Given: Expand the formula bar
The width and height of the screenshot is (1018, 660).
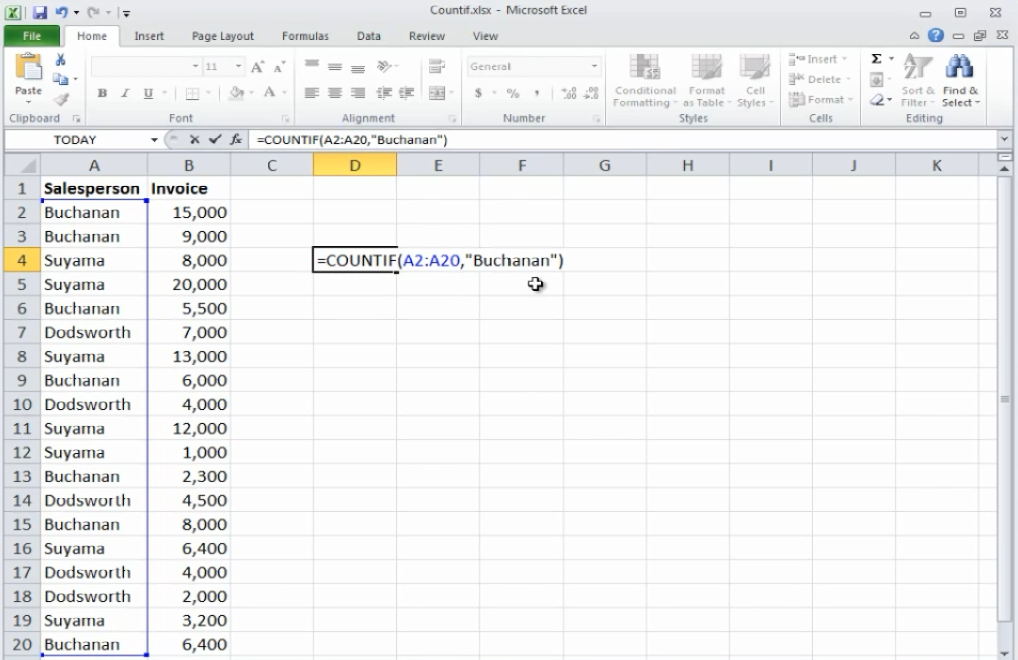Looking at the screenshot, I should coord(1004,140).
